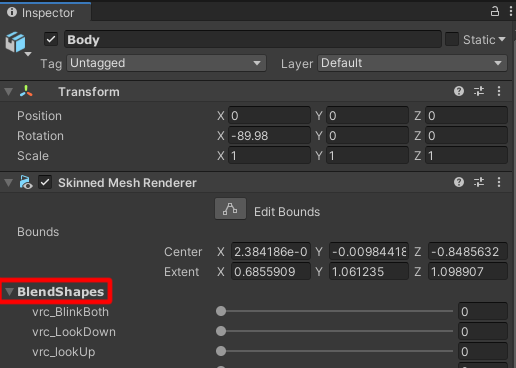Open the GameObject icon dropdown arrow
516x368 pixels.
[28, 54]
